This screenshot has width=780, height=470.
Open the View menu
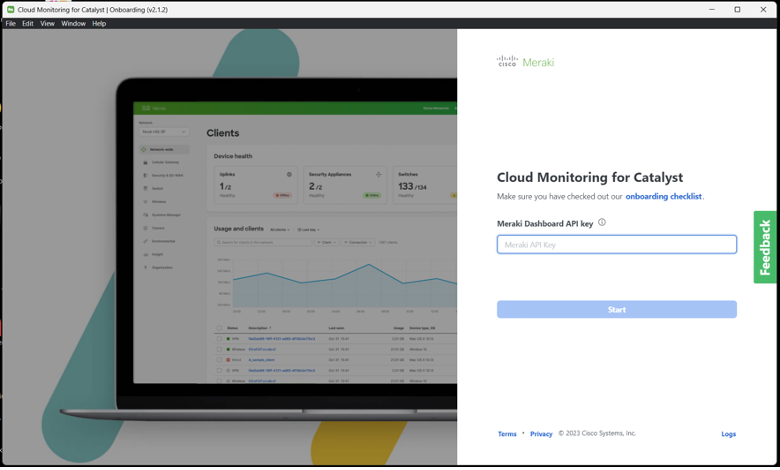(47, 23)
